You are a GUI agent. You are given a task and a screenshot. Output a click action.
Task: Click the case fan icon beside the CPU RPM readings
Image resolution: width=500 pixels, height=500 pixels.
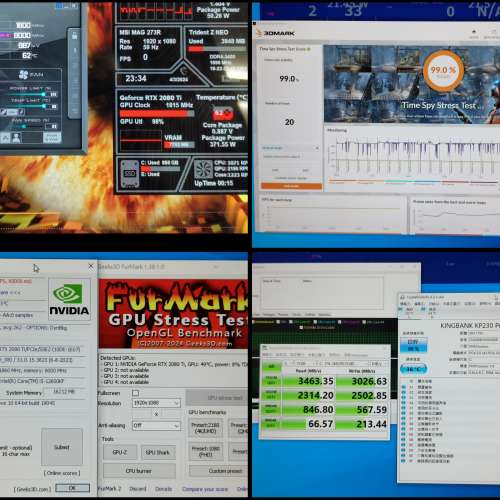point(203,169)
